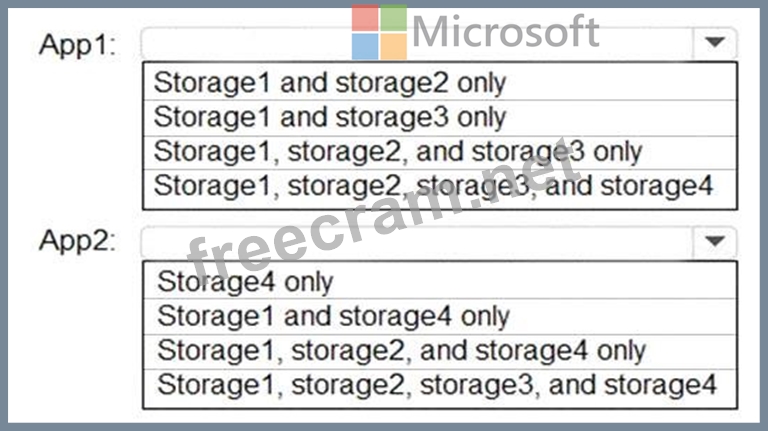Click the Microsoft wordmark text
Image resolution: width=768 pixels, height=431 pixels.
506,32
